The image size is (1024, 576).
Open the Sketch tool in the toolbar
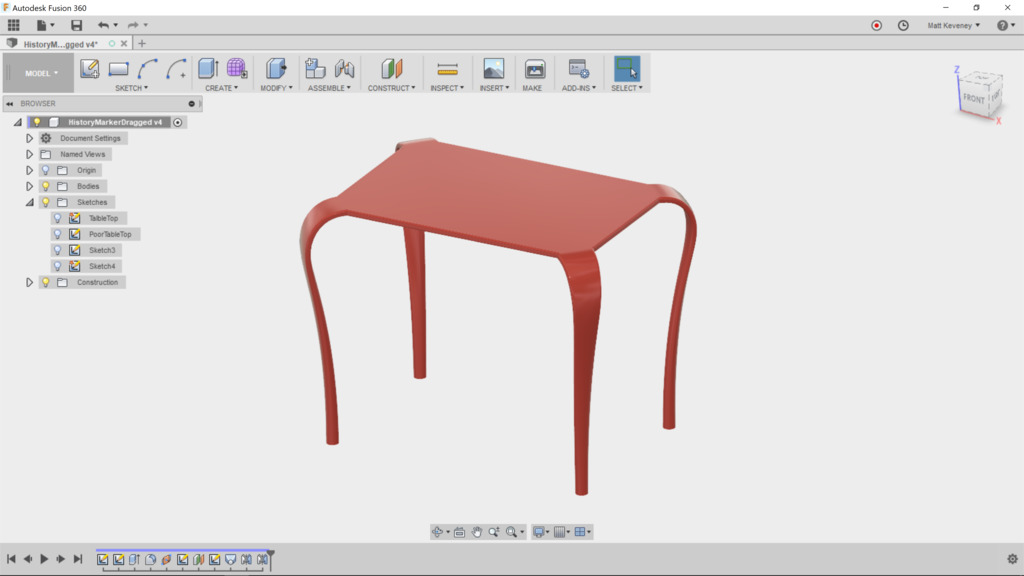(89, 68)
